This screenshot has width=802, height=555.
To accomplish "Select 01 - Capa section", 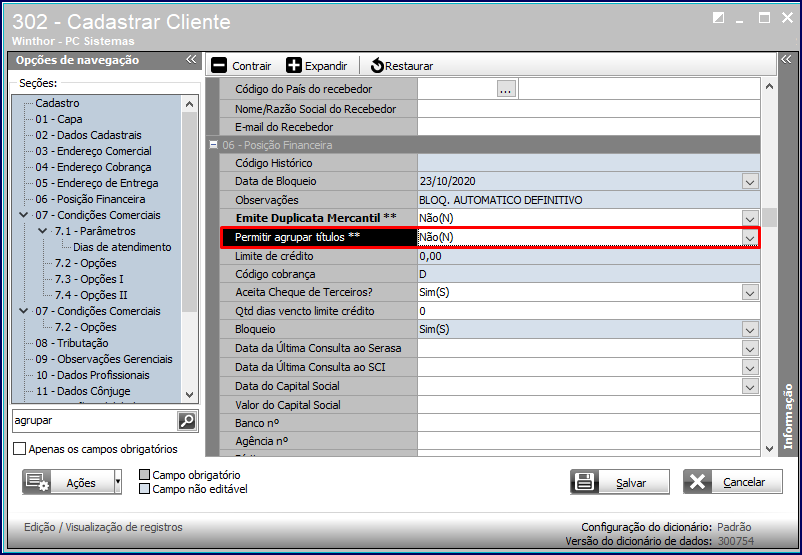I will [x=59, y=119].
